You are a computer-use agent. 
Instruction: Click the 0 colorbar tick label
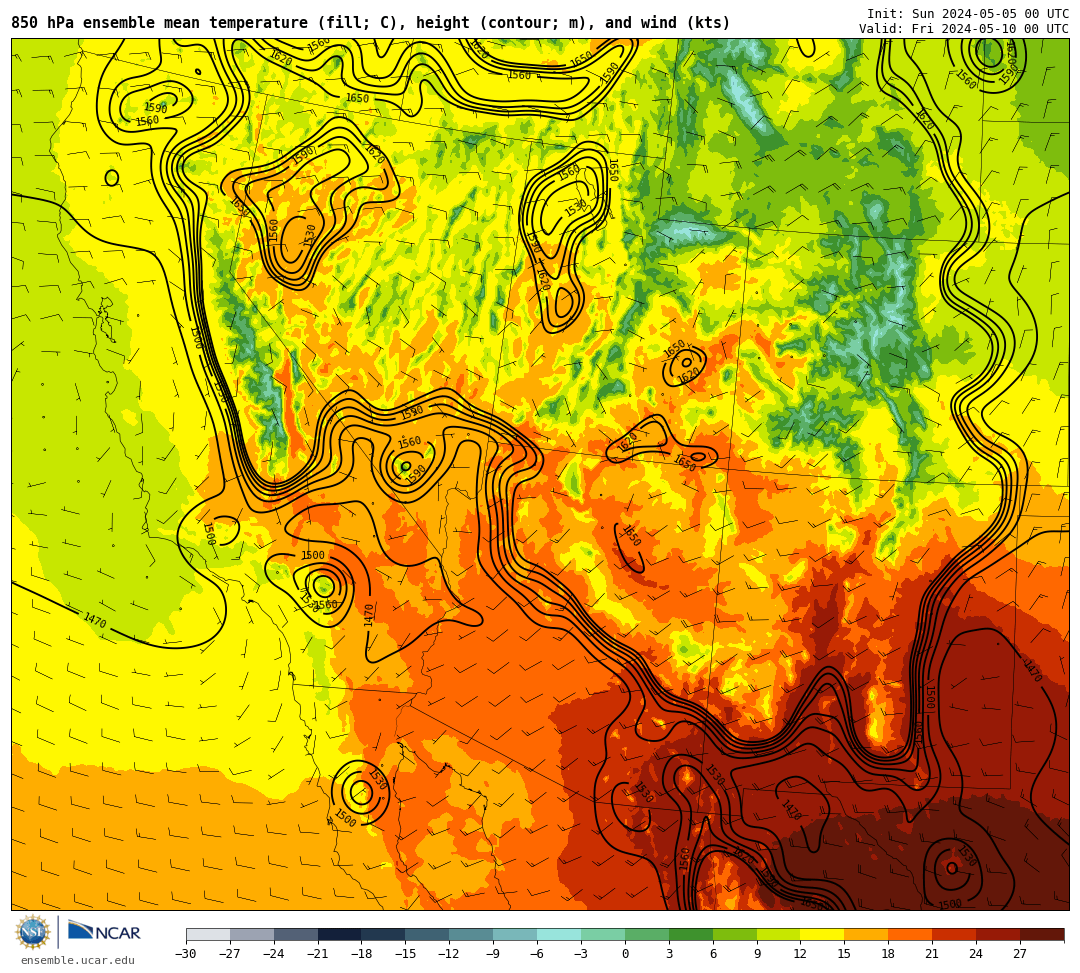[625, 954]
